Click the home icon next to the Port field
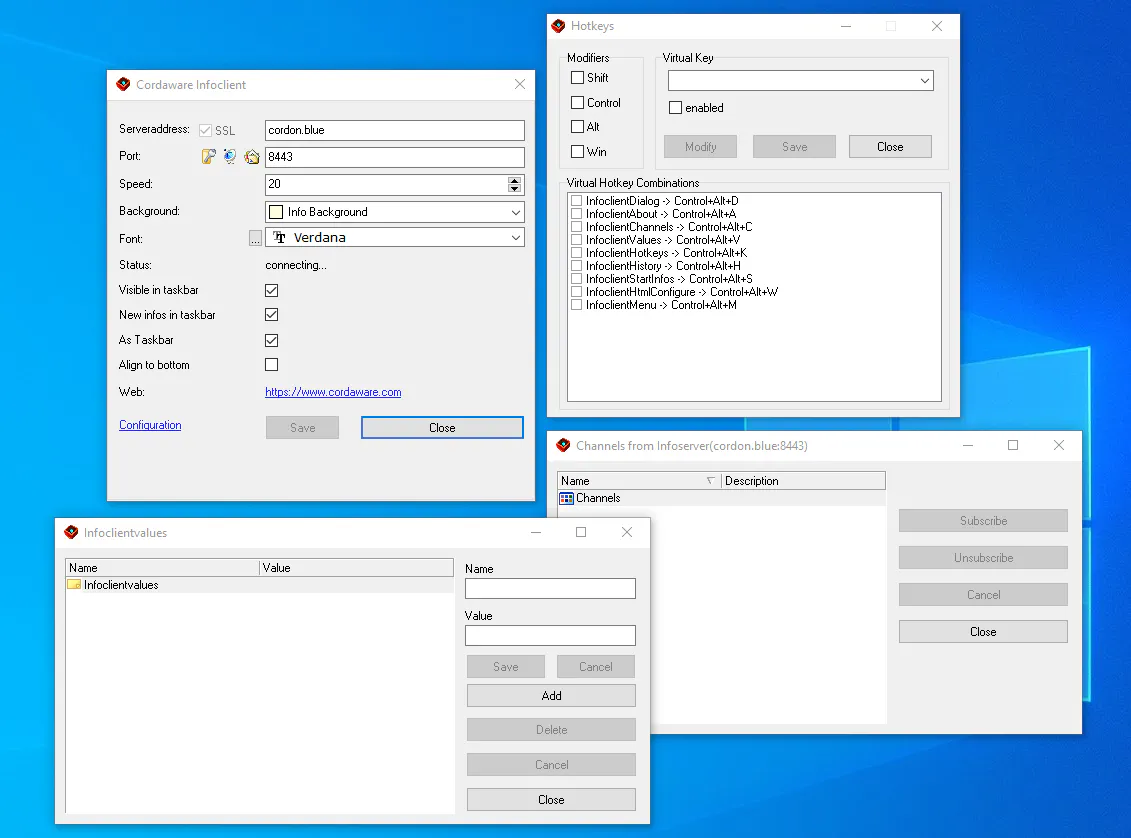 click(x=252, y=156)
